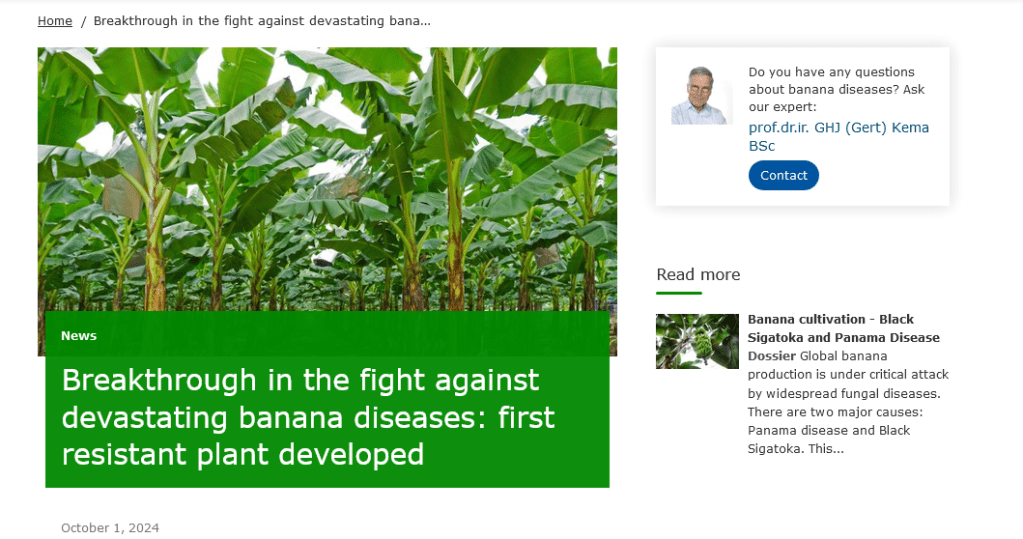Screen dimensions: 1023x539
Task: Click the bold 'Dossier' label
Action: pos(772,356)
